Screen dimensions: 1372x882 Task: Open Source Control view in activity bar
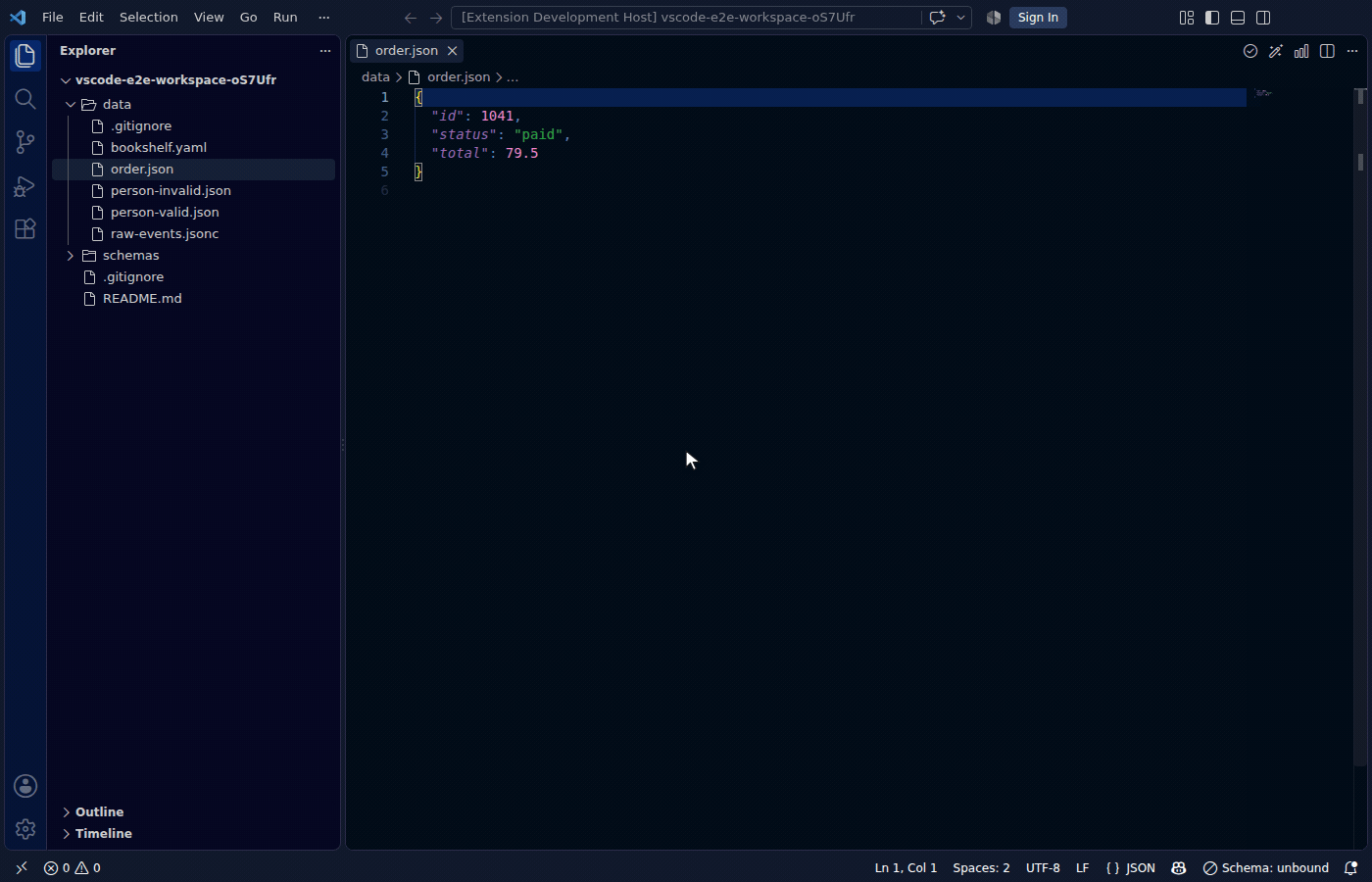pyautogui.click(x=25, y=142)
